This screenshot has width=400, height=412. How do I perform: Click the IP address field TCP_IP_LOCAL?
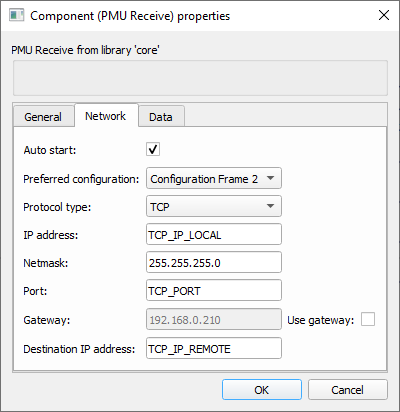[x=214, y=234]
